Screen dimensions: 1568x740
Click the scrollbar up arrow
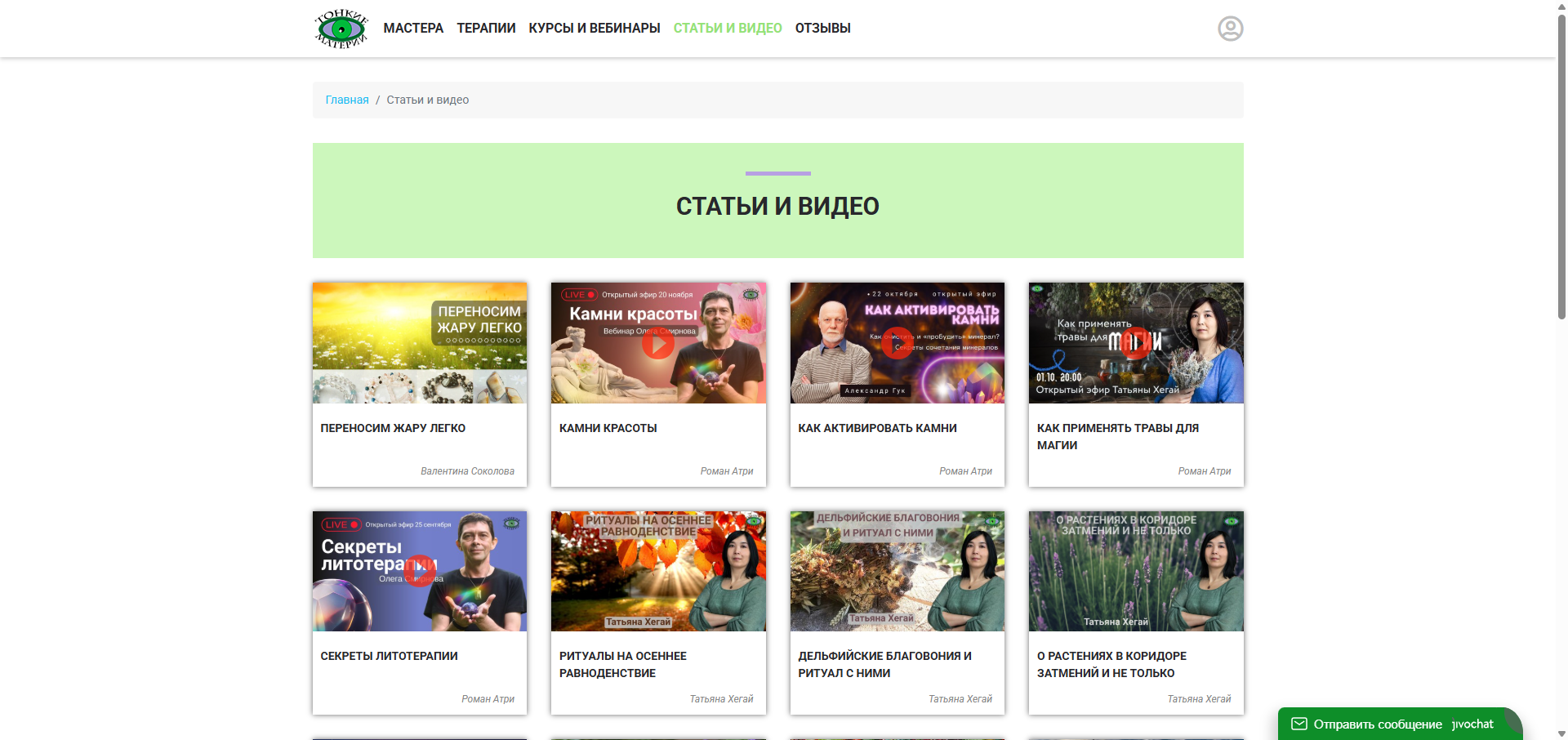click(x=1561, y=6)
